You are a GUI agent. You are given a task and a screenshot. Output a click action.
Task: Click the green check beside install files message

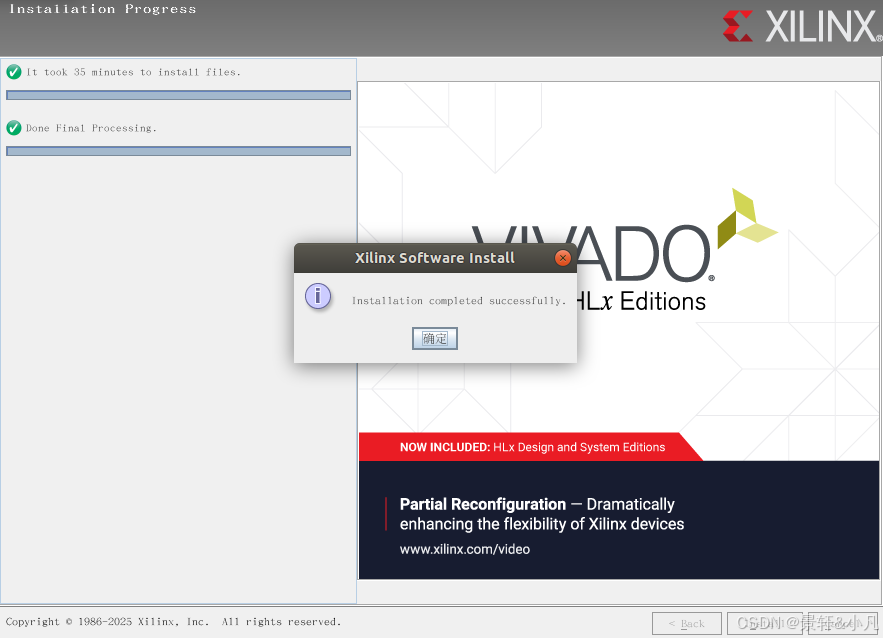click(x=14, y=72)
